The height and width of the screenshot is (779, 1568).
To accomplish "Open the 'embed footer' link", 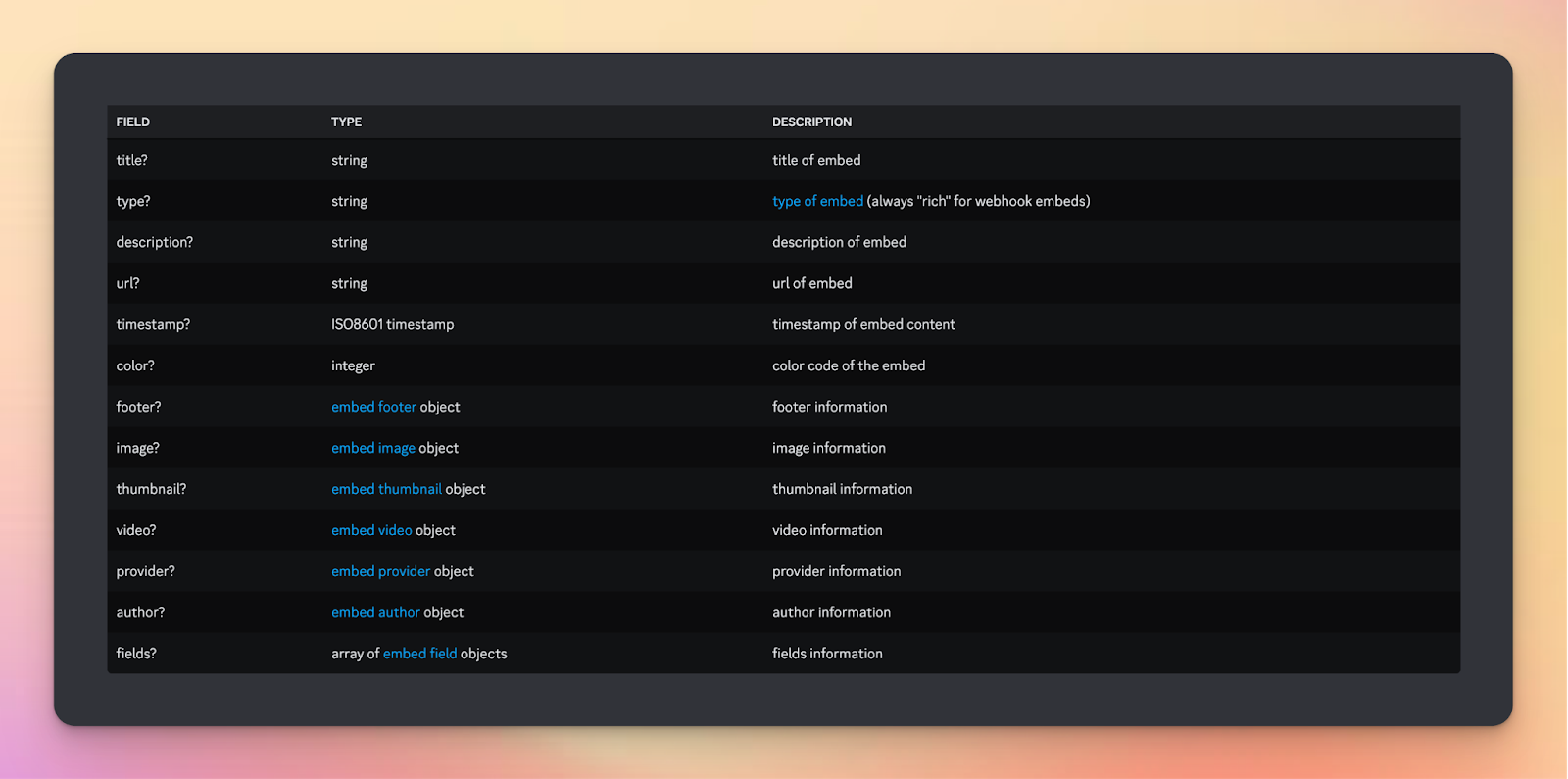I will [x=373, y=407].
